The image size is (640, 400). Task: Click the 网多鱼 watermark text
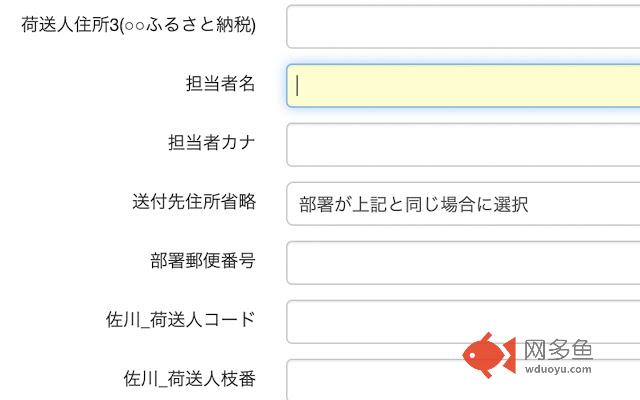click(x=558, y=349)
